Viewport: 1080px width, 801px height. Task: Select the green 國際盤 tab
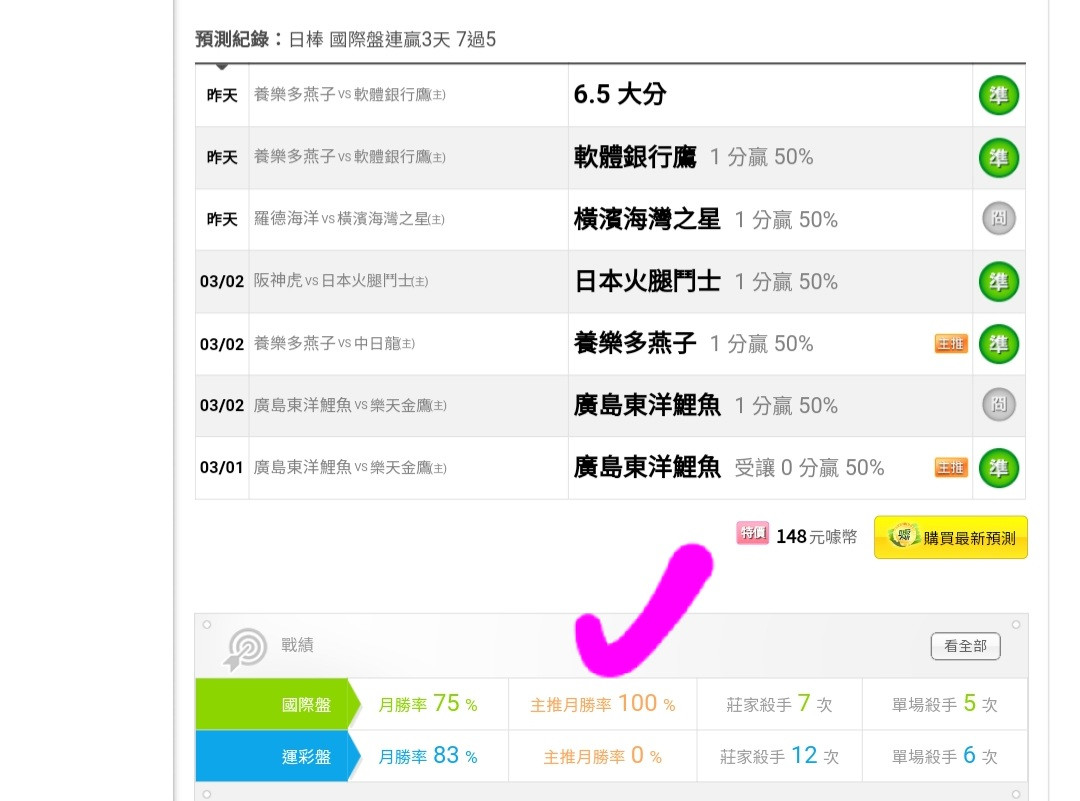278,704
